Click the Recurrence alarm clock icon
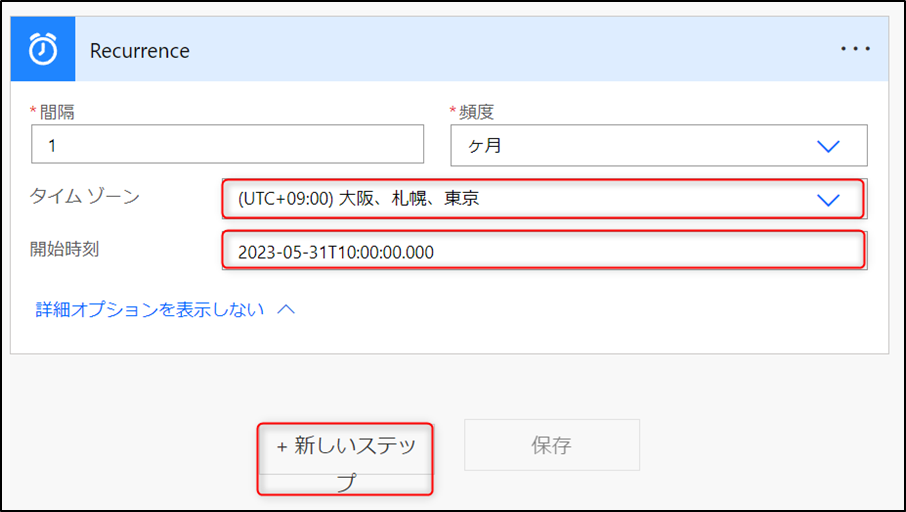 [43, 49]
